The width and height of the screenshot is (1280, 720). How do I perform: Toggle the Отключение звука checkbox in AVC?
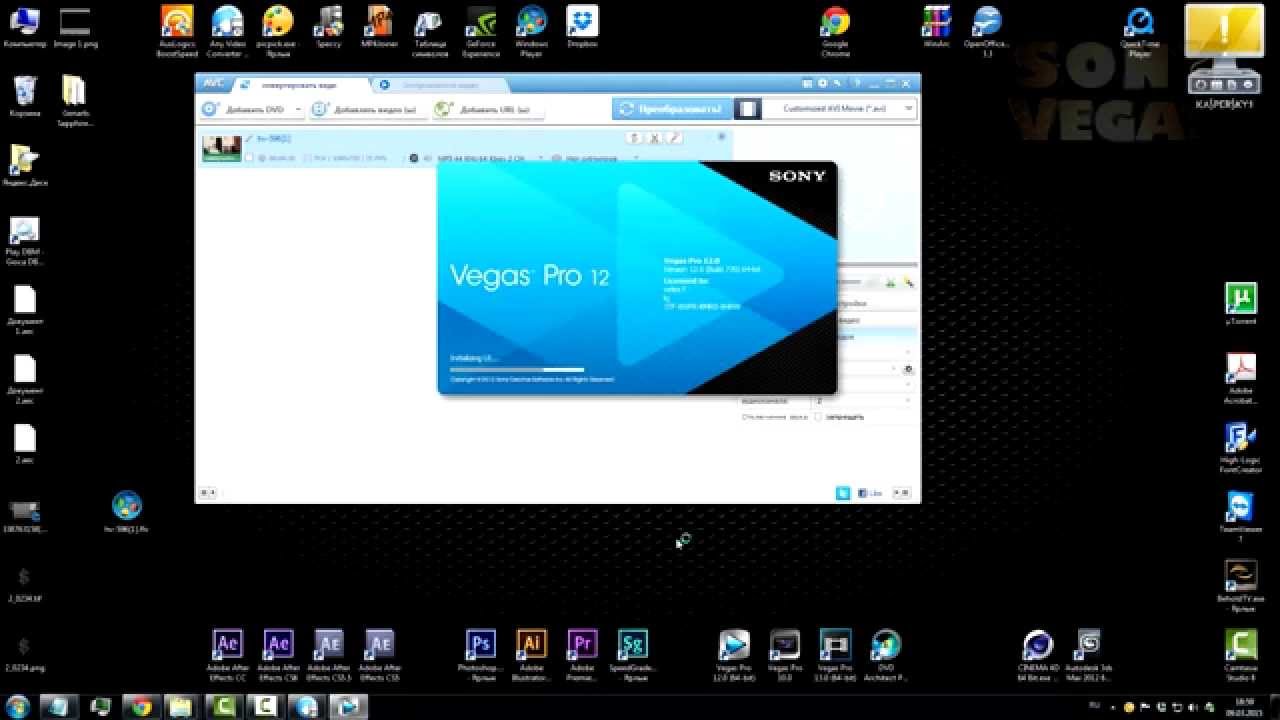coord(818,416)
